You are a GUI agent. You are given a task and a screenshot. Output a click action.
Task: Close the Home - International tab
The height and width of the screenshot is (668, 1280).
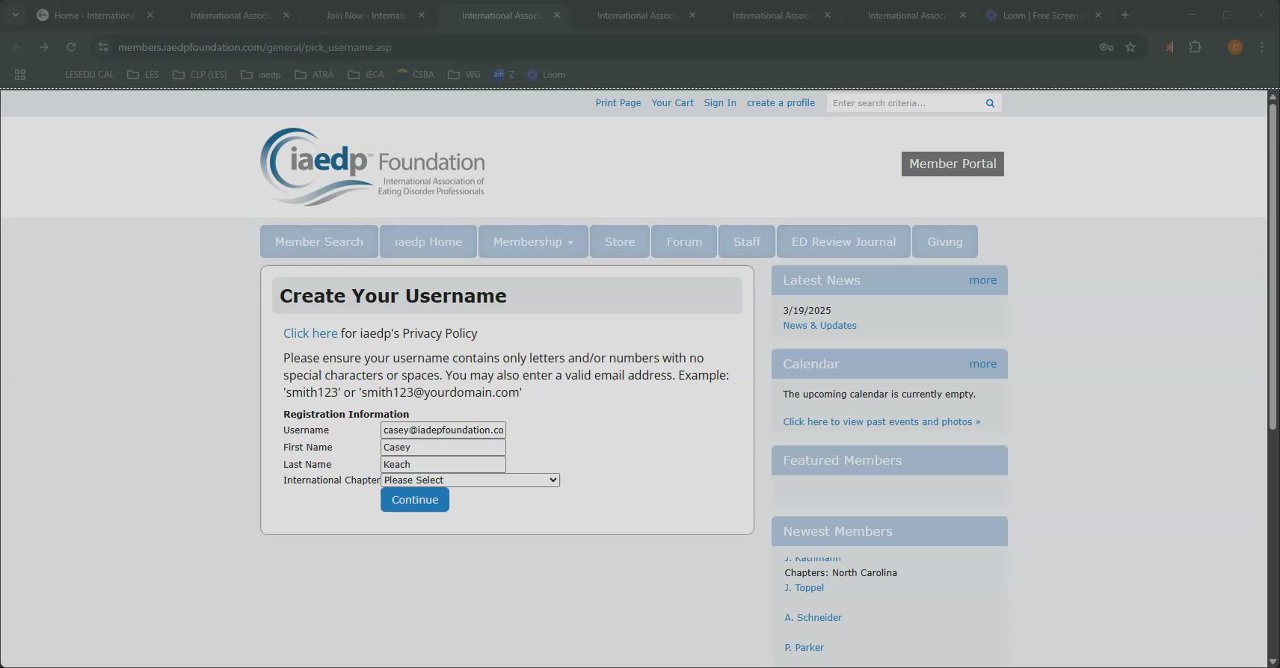click(x=150, y=15)
